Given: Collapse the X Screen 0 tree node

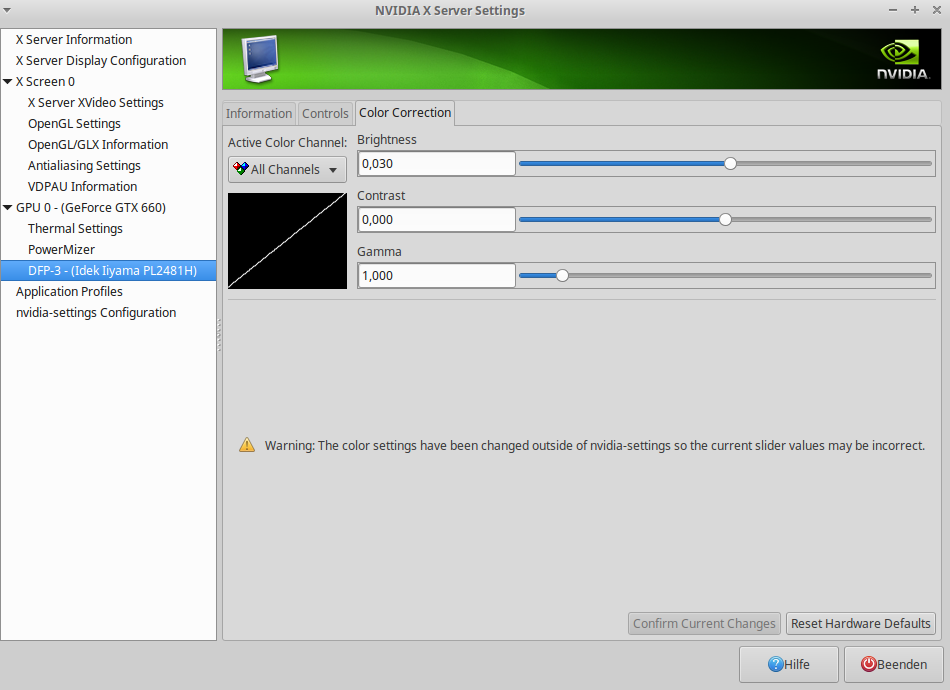Looking at the screenshot, I should coord(8,81).
